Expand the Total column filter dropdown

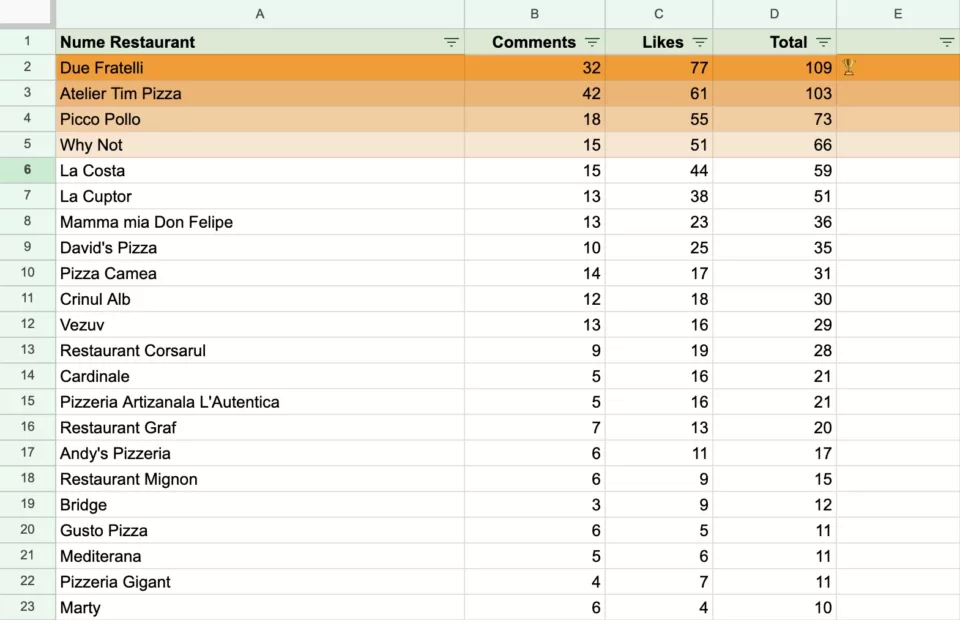click(823, 42)
